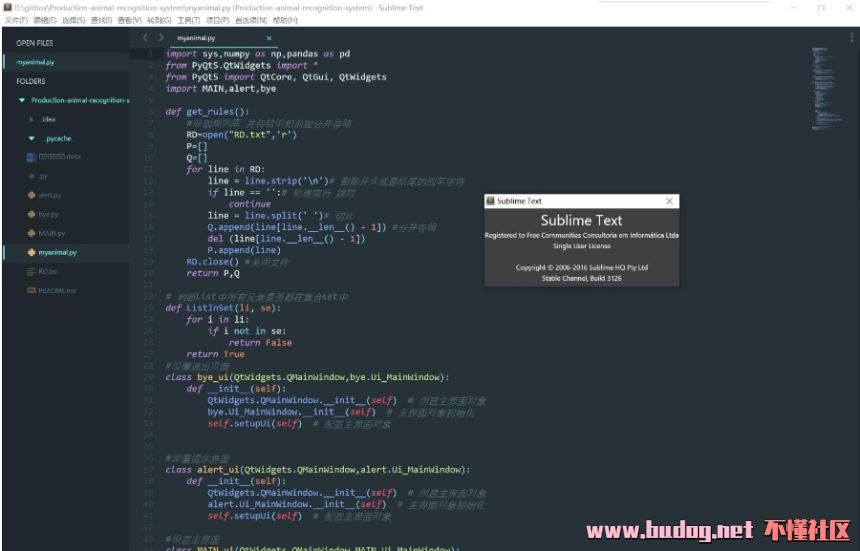Select the myanimal.py editor tab

click(222, 38)
